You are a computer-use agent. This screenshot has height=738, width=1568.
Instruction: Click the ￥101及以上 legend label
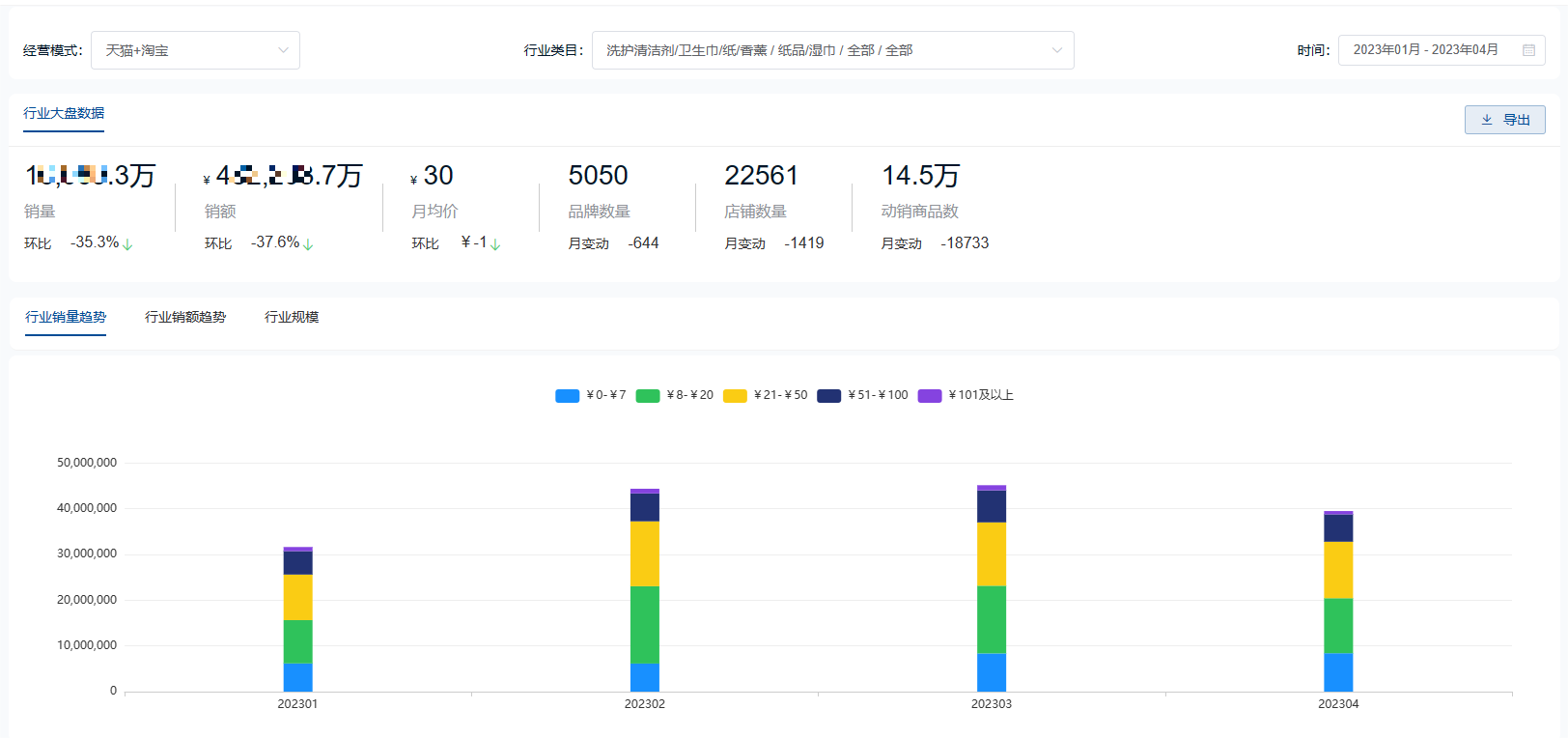click(980, 395)
